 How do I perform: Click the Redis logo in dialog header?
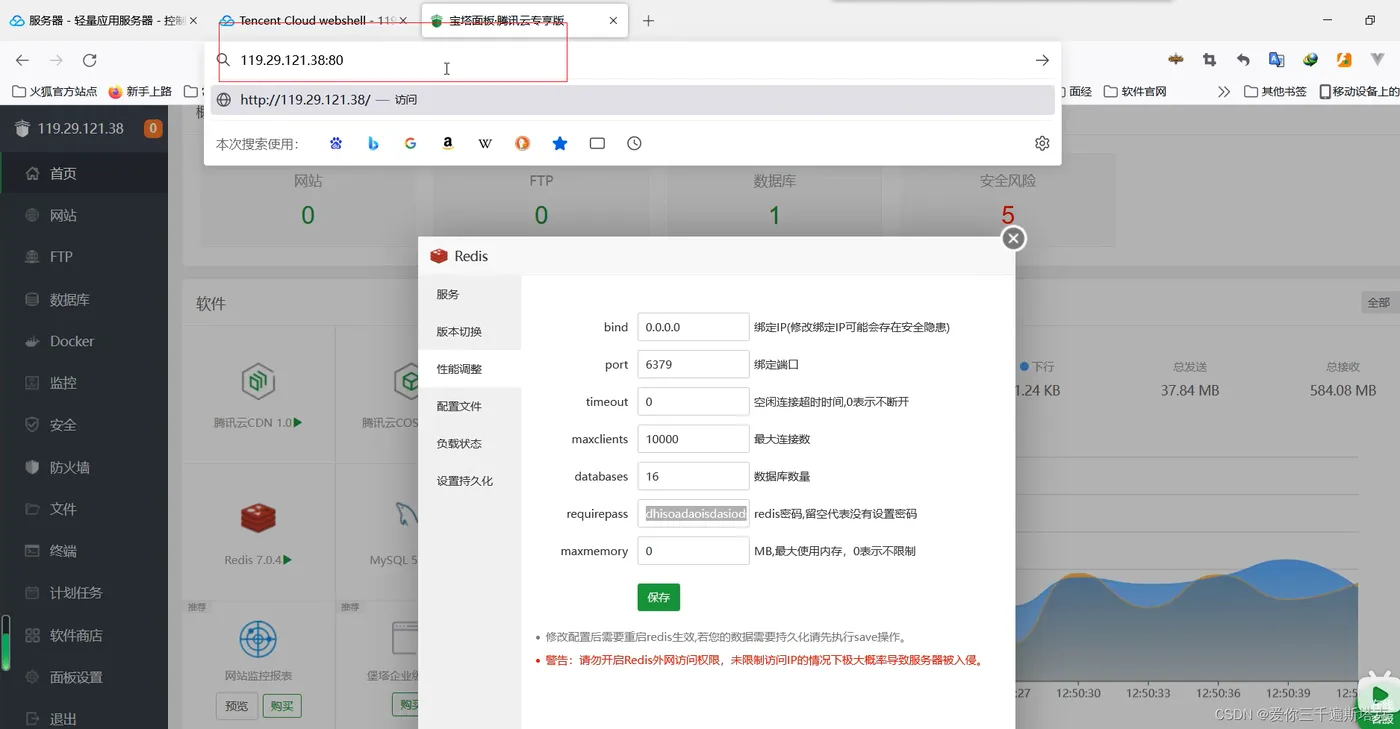(x=439, y=256)
